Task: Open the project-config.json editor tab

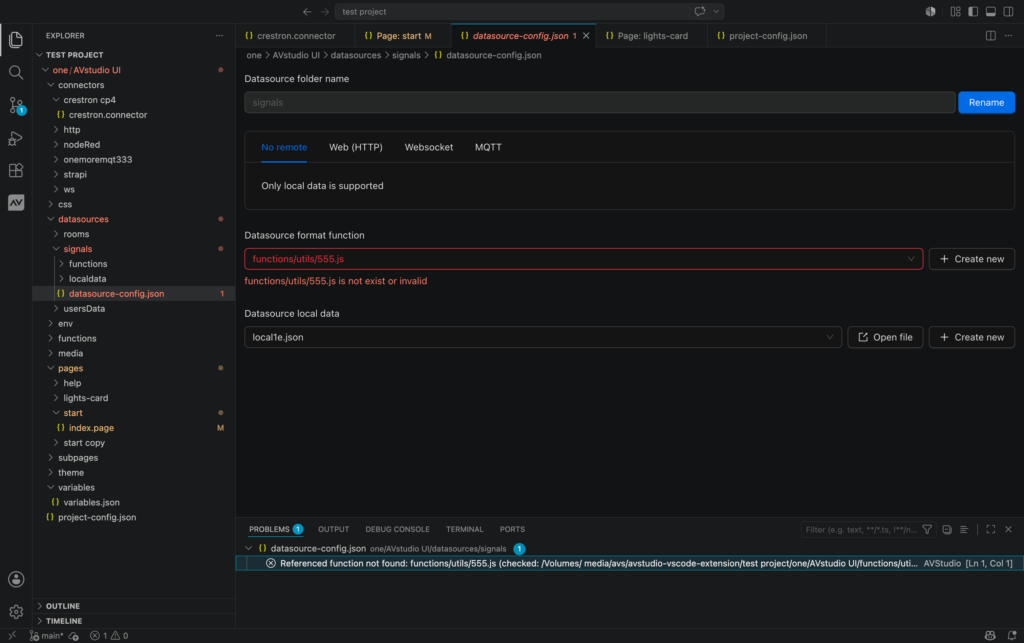Action: (x=767, y=36)
